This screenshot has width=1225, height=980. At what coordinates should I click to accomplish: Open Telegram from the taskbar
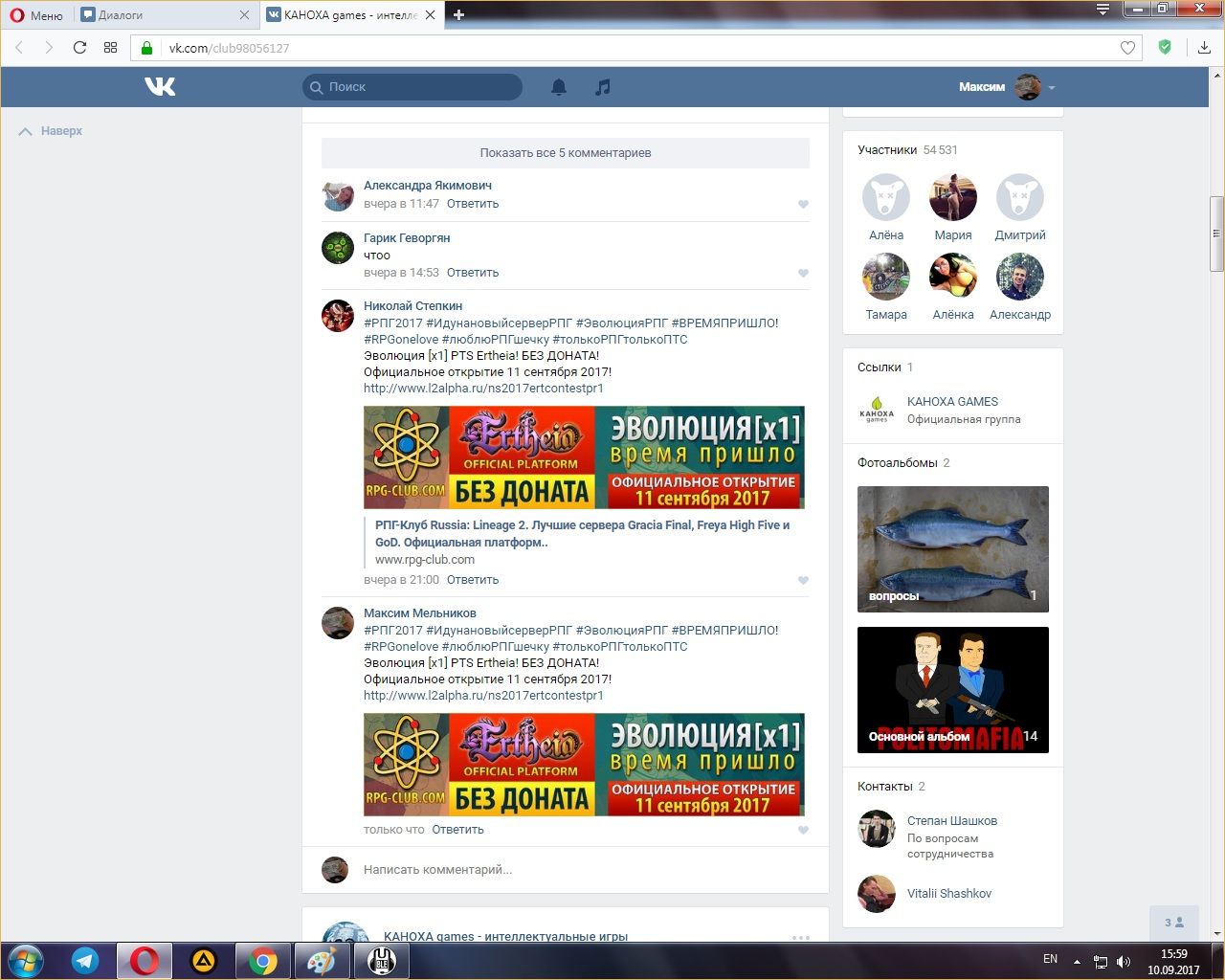[85, 960]
